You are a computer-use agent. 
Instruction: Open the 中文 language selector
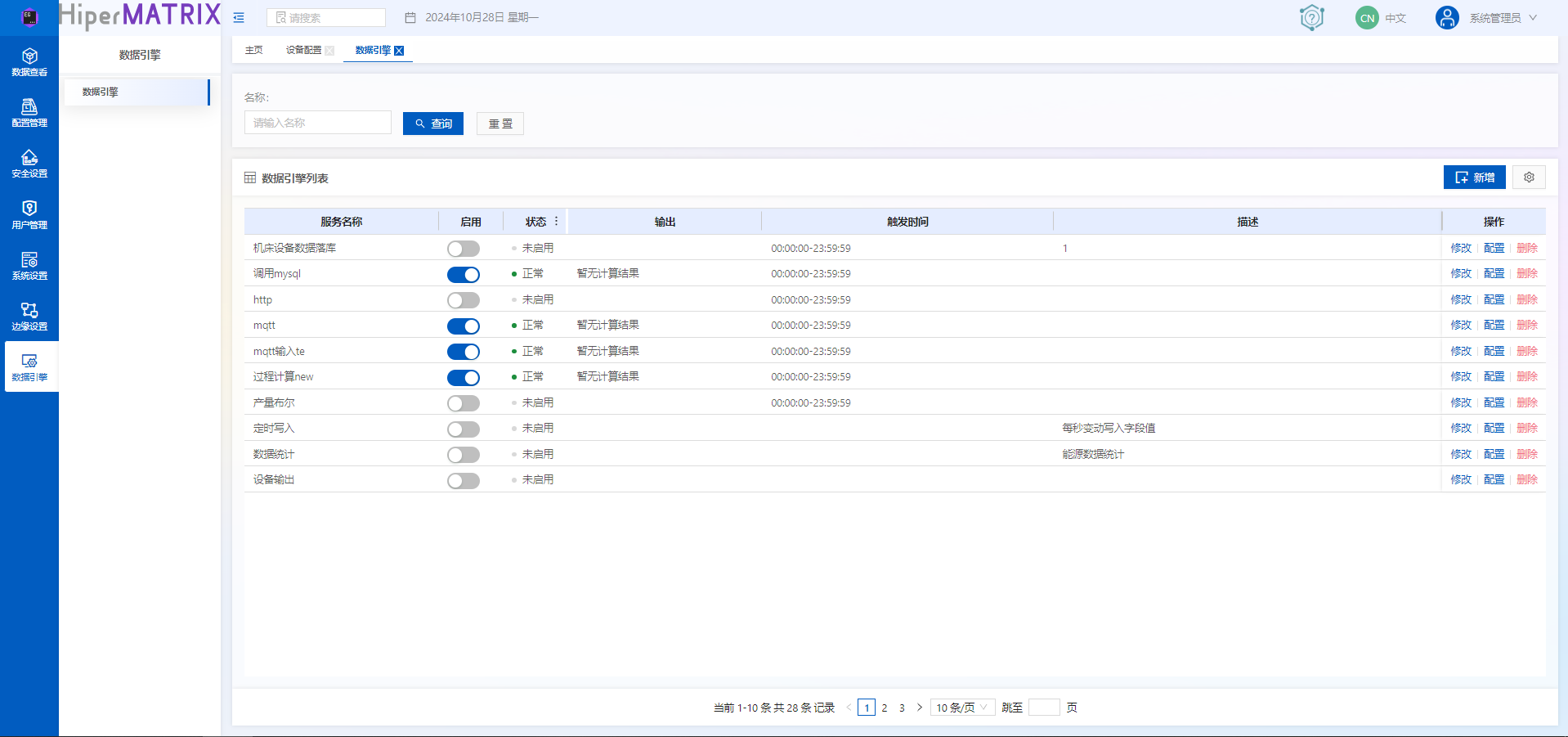(x=1396, y=18)
